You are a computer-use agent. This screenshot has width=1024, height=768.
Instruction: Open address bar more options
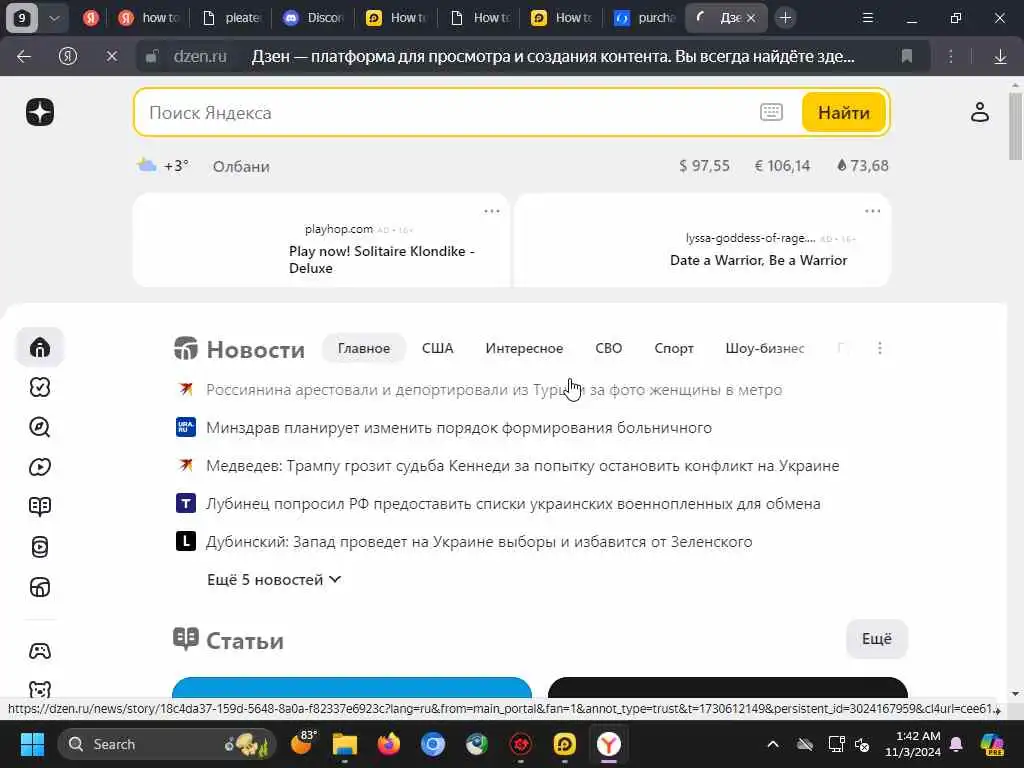click(x=950, y=57)
